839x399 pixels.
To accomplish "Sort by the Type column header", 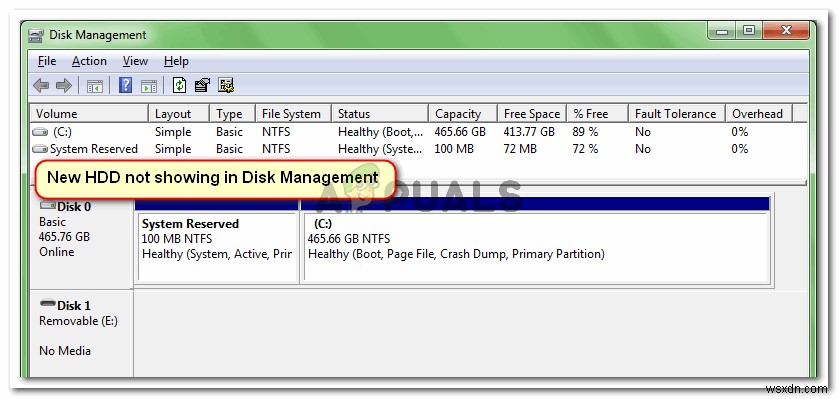I will pyautogui.click(x=233, y=114).
